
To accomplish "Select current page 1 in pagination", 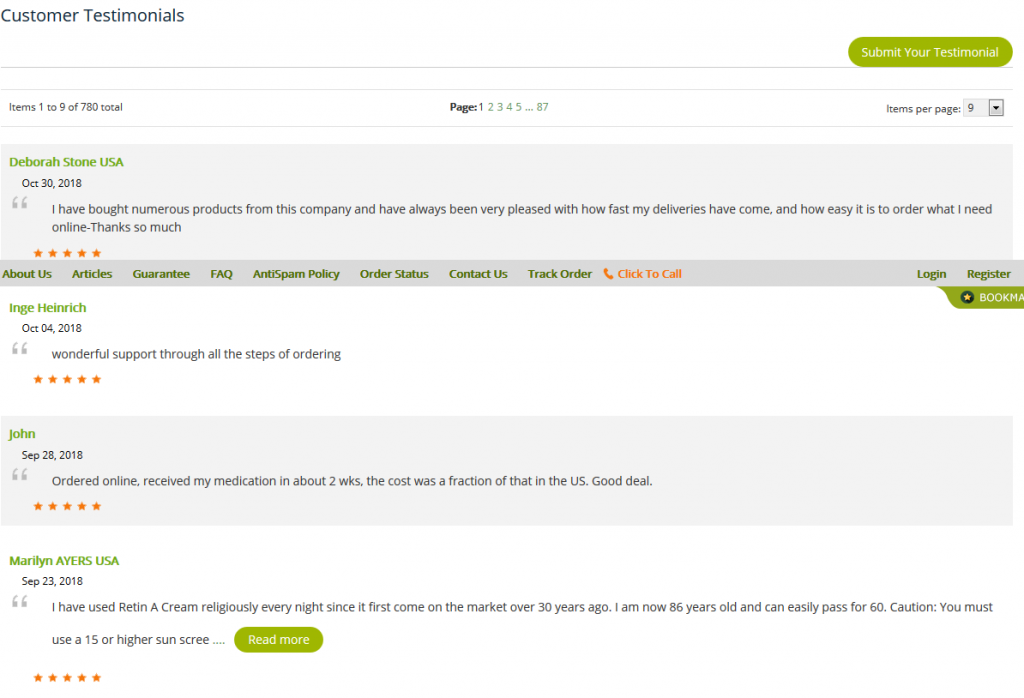I will [481, 107].
